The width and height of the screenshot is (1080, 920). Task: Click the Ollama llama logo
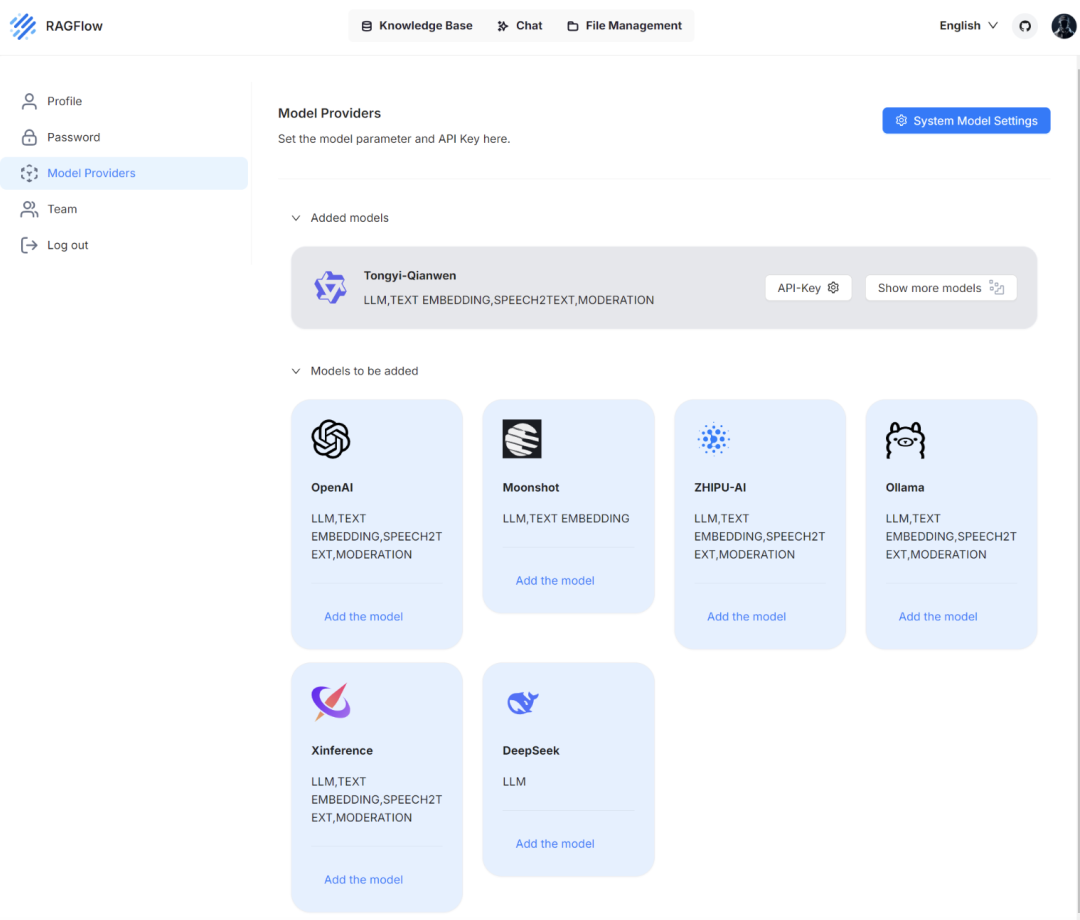click(905, 440)
